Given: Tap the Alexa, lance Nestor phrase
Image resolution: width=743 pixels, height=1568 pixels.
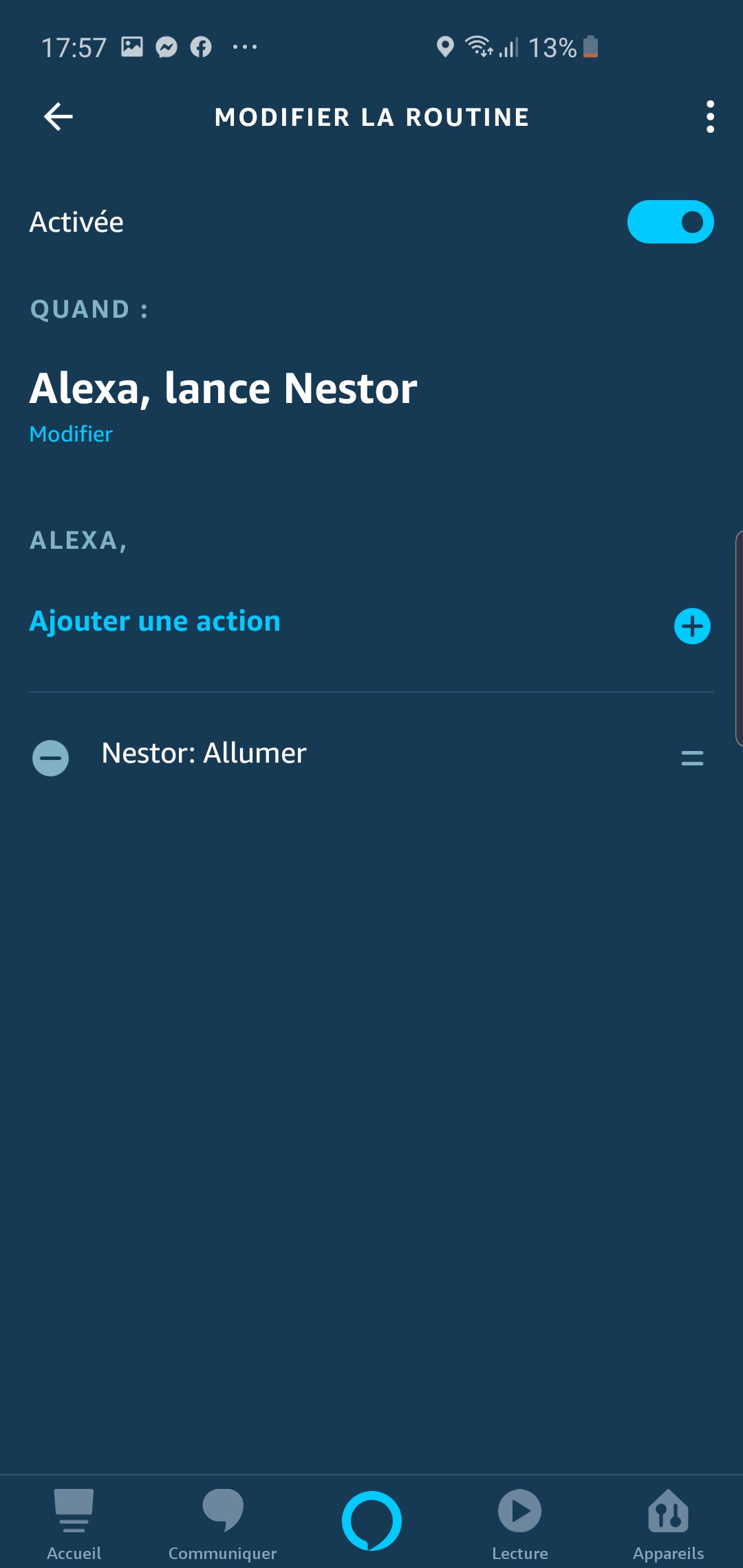Looking at the screenshot, I should click(x=224, y=389).
